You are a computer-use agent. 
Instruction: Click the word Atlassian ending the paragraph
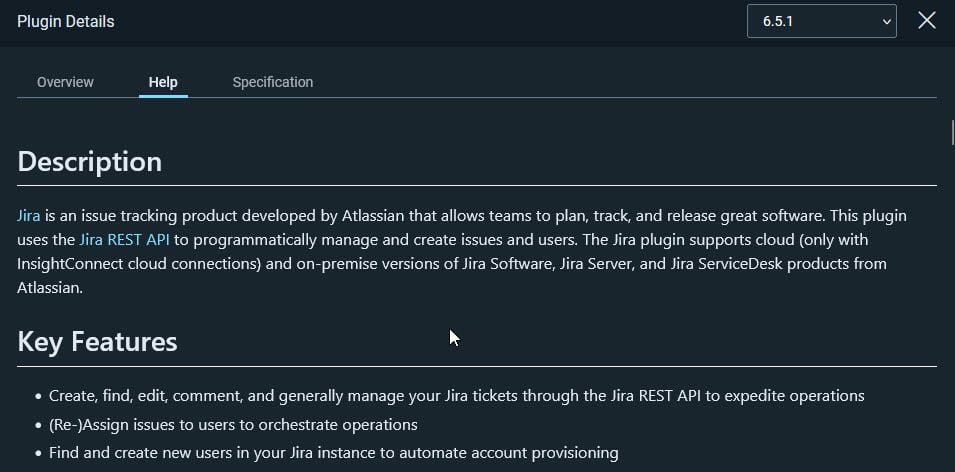coord(49,288)
